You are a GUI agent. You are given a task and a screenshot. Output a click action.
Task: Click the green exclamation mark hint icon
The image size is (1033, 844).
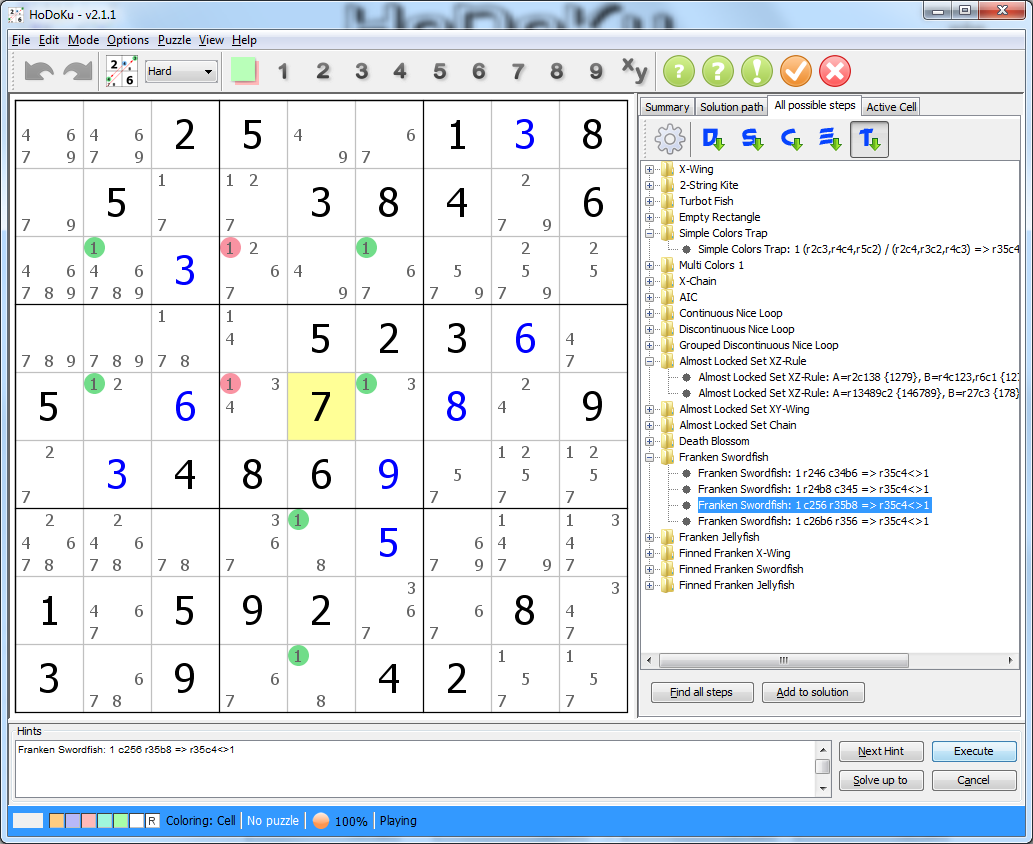click(756, 72)
